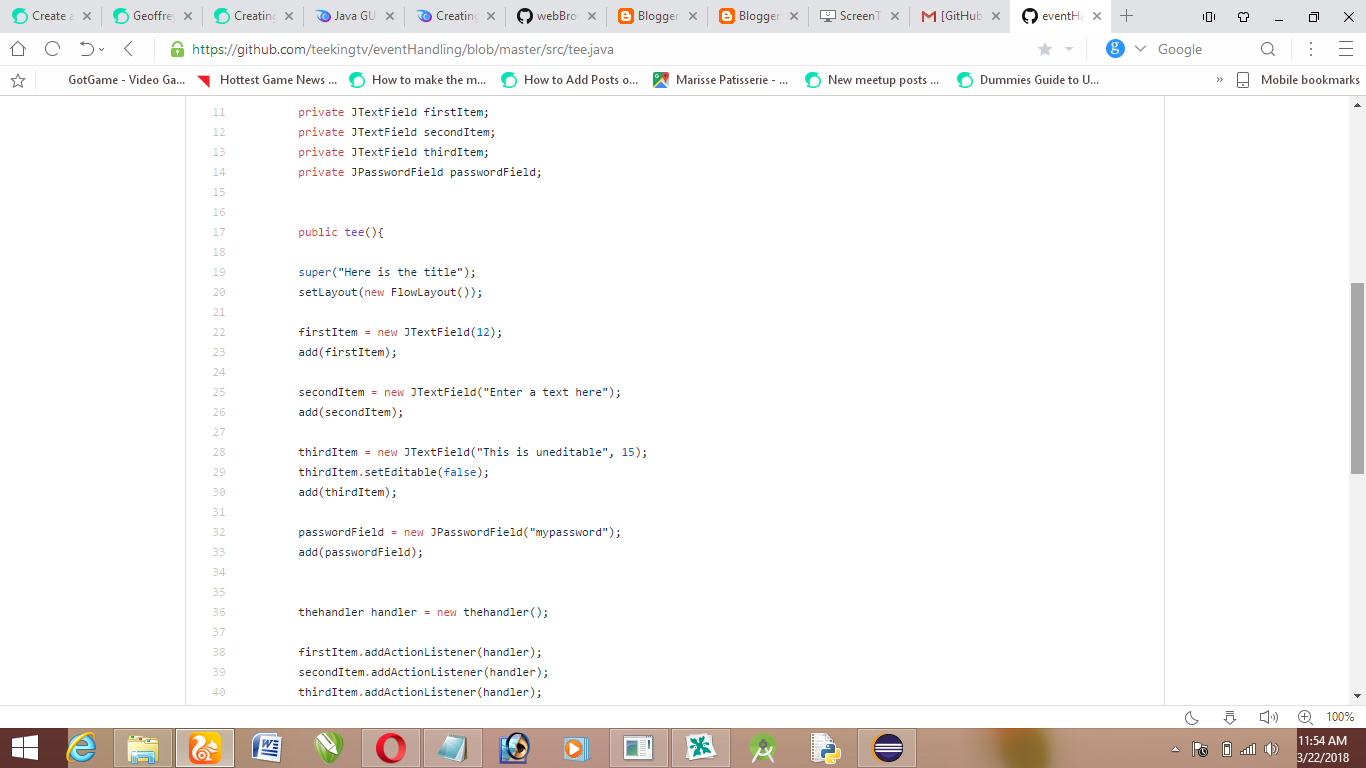1366x768 pixels.
Task: Click the zoom magnifier icon in status bar
Action: coord(1305,717)
